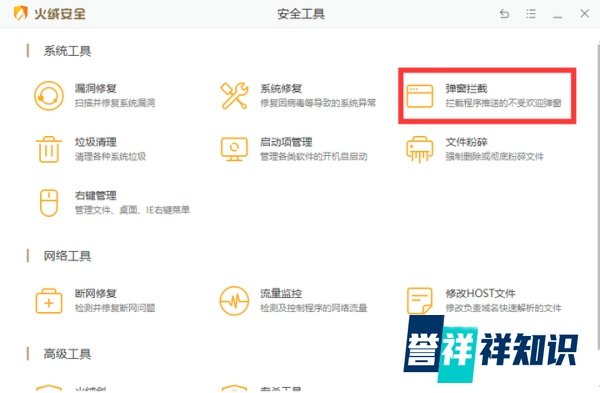
Task: Open the 断网修复 first-aid kit icon
Action: tap(49, 301)
